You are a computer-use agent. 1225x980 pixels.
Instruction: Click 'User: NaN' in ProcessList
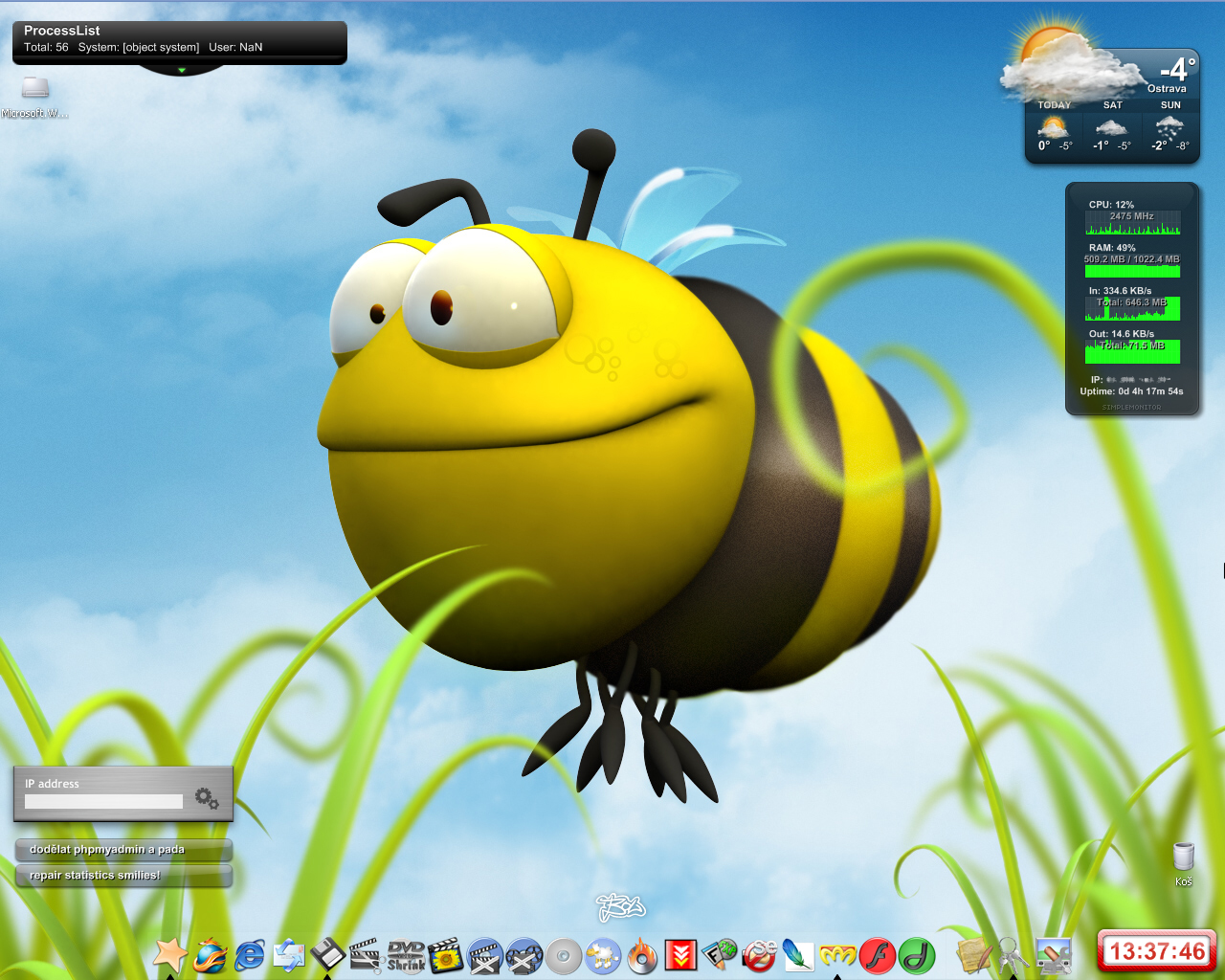235,47
